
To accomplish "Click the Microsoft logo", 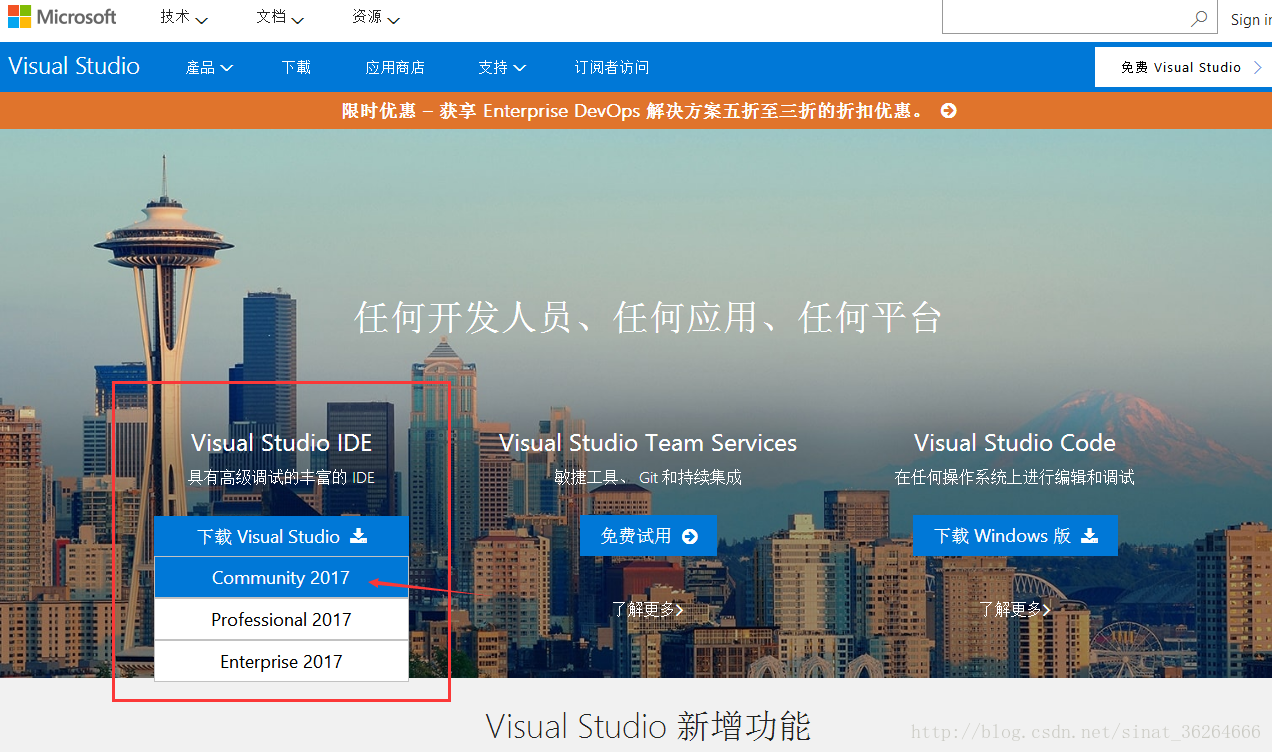I will [62, 17].
